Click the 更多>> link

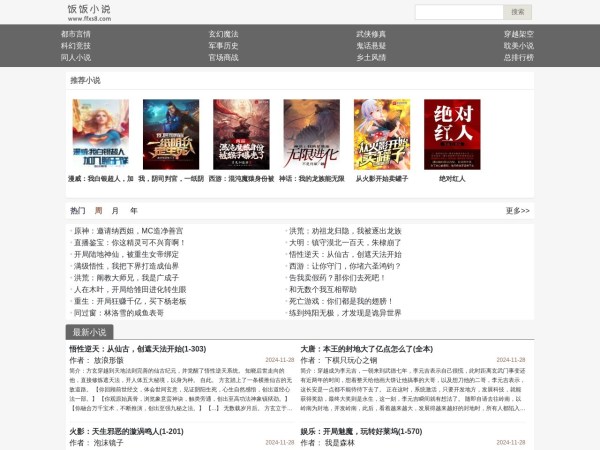click(517, 211)
